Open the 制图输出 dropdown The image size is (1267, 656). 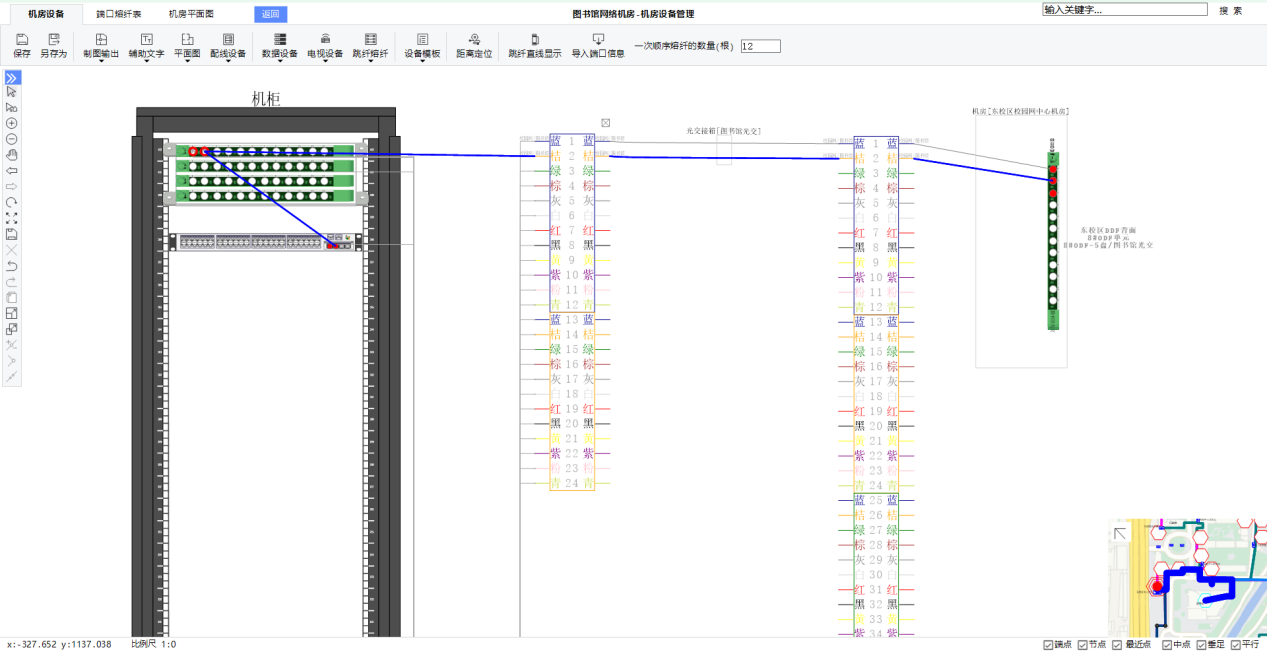[101, 46]
